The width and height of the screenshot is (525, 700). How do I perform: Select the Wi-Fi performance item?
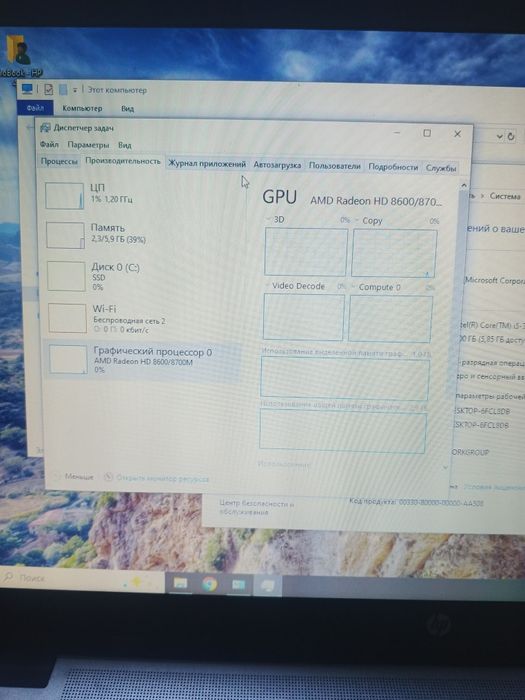pos(145,318)
